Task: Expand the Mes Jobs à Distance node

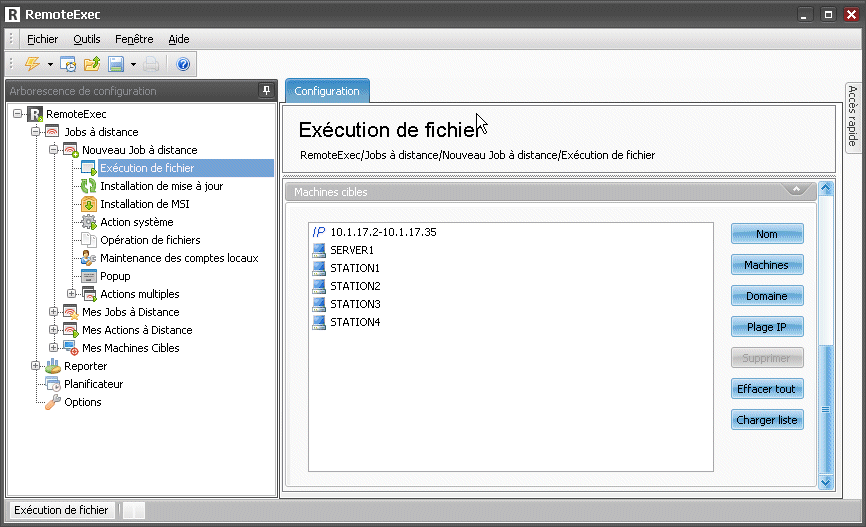Action: point(54,312)
